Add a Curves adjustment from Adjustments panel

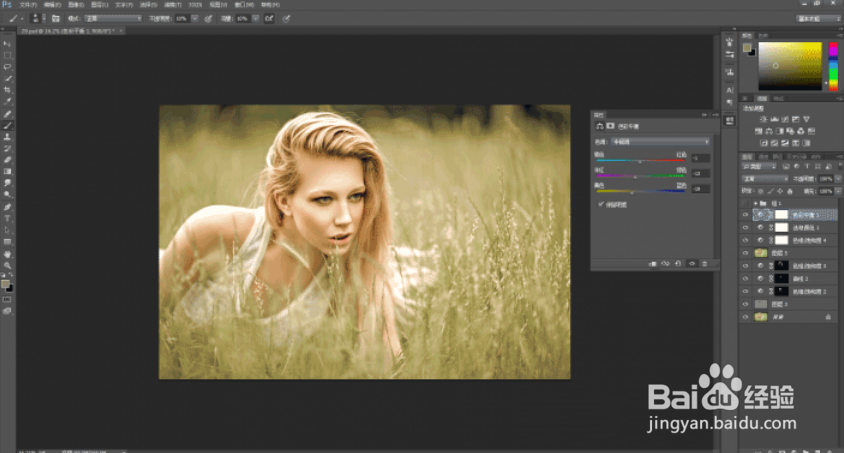tap(785, 119)
